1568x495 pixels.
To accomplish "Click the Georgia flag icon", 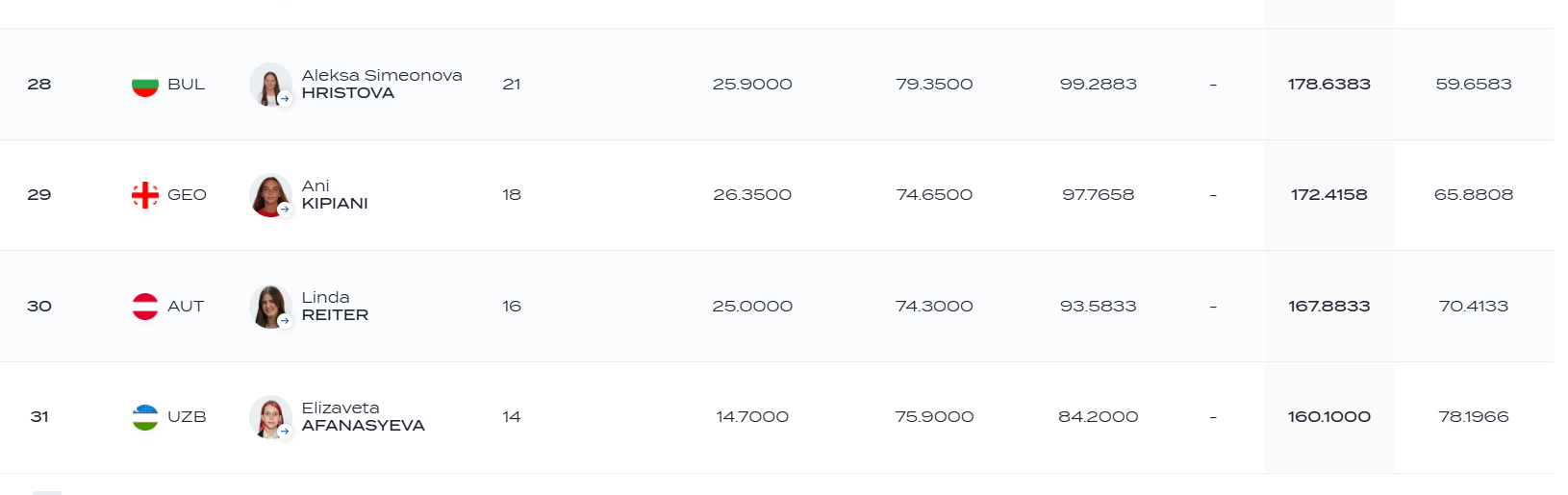I will click(x=145, y=195).
